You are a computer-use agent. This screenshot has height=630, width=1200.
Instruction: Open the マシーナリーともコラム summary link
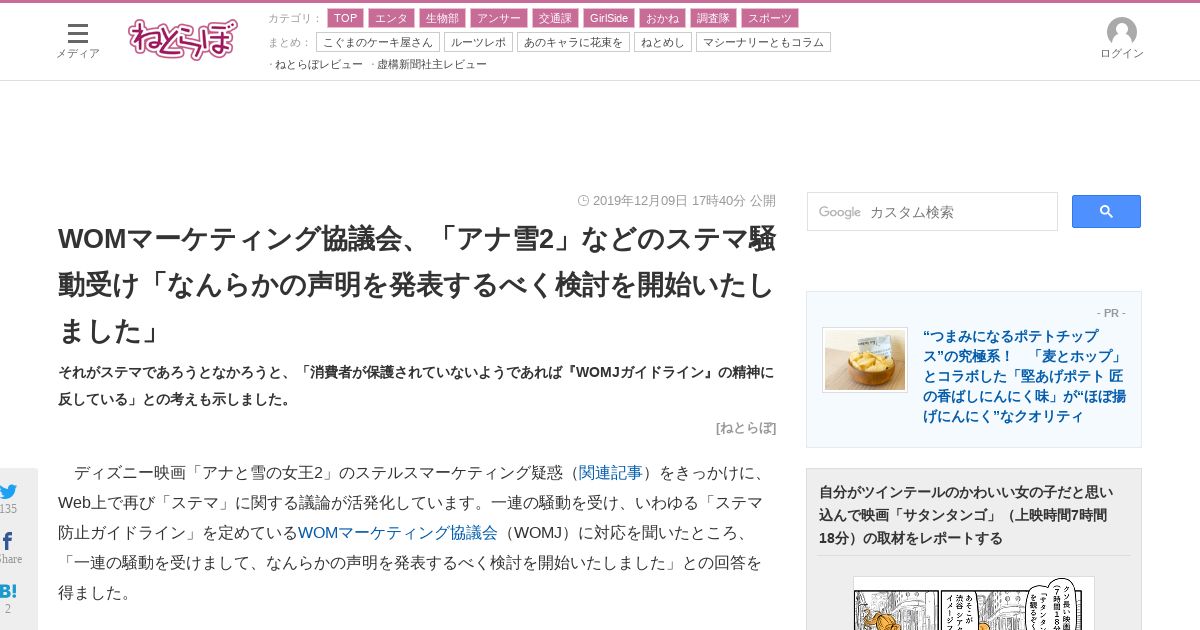pos(763,42)
